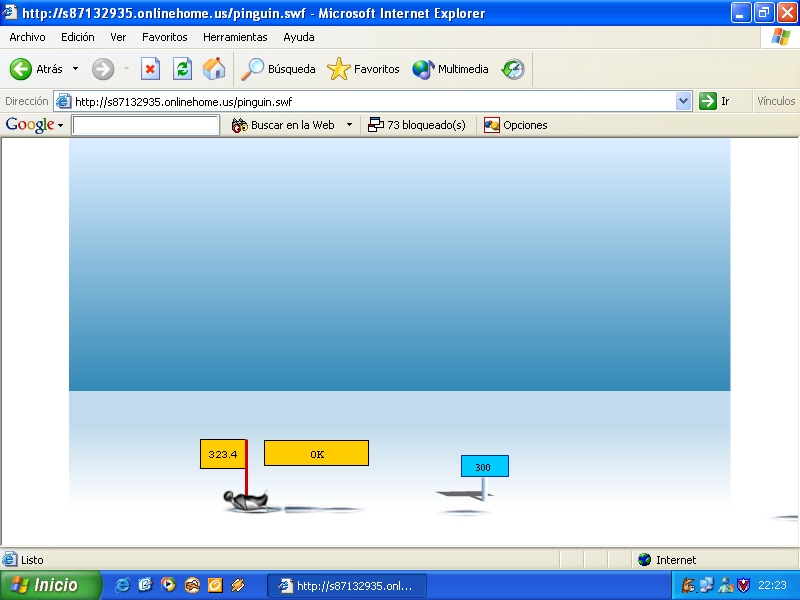The image size is (800, 600).
Task: Stop loading with the red X icon
Action: pyautogui.click(x=150, y=69)
